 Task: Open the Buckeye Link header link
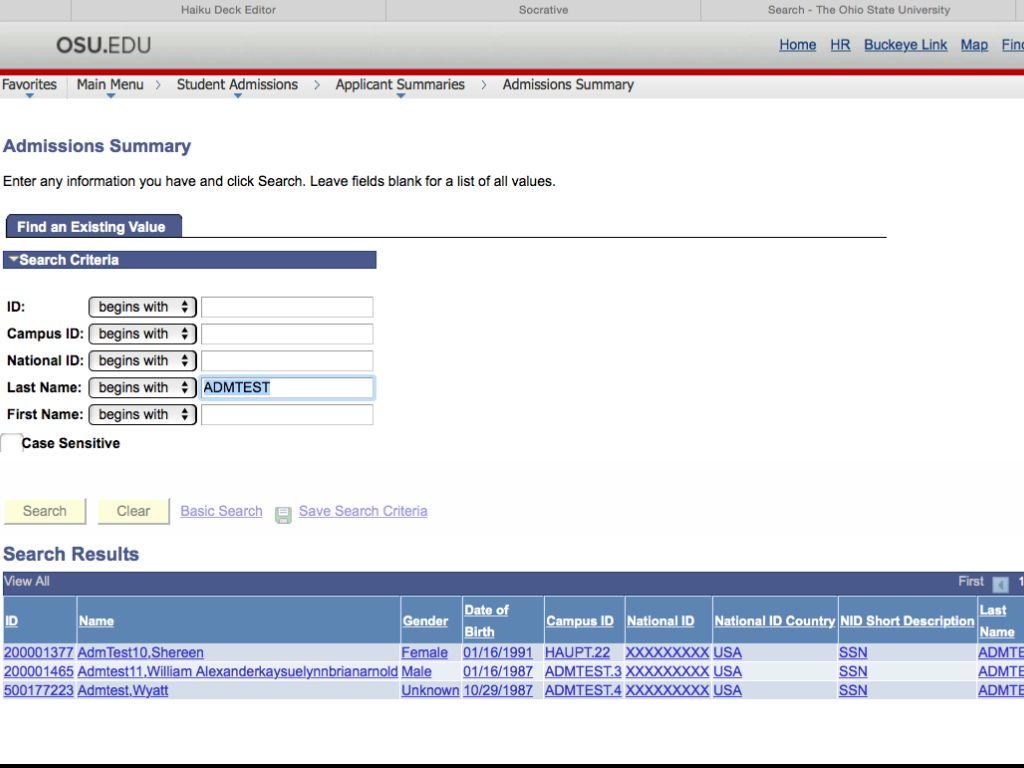pyautogui.click(x=905, y=45)
